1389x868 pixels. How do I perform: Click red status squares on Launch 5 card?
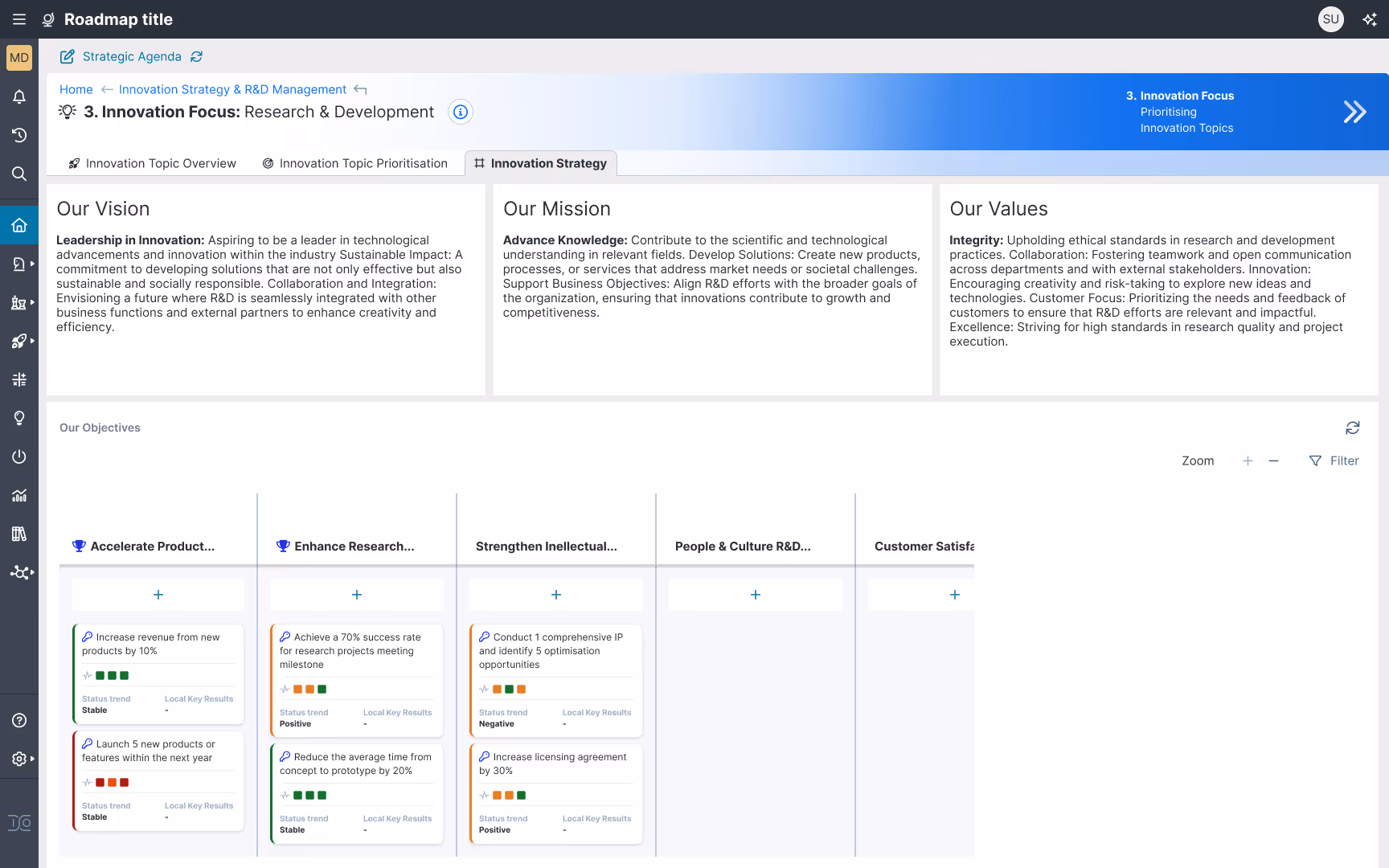click(x=113, y=782)
